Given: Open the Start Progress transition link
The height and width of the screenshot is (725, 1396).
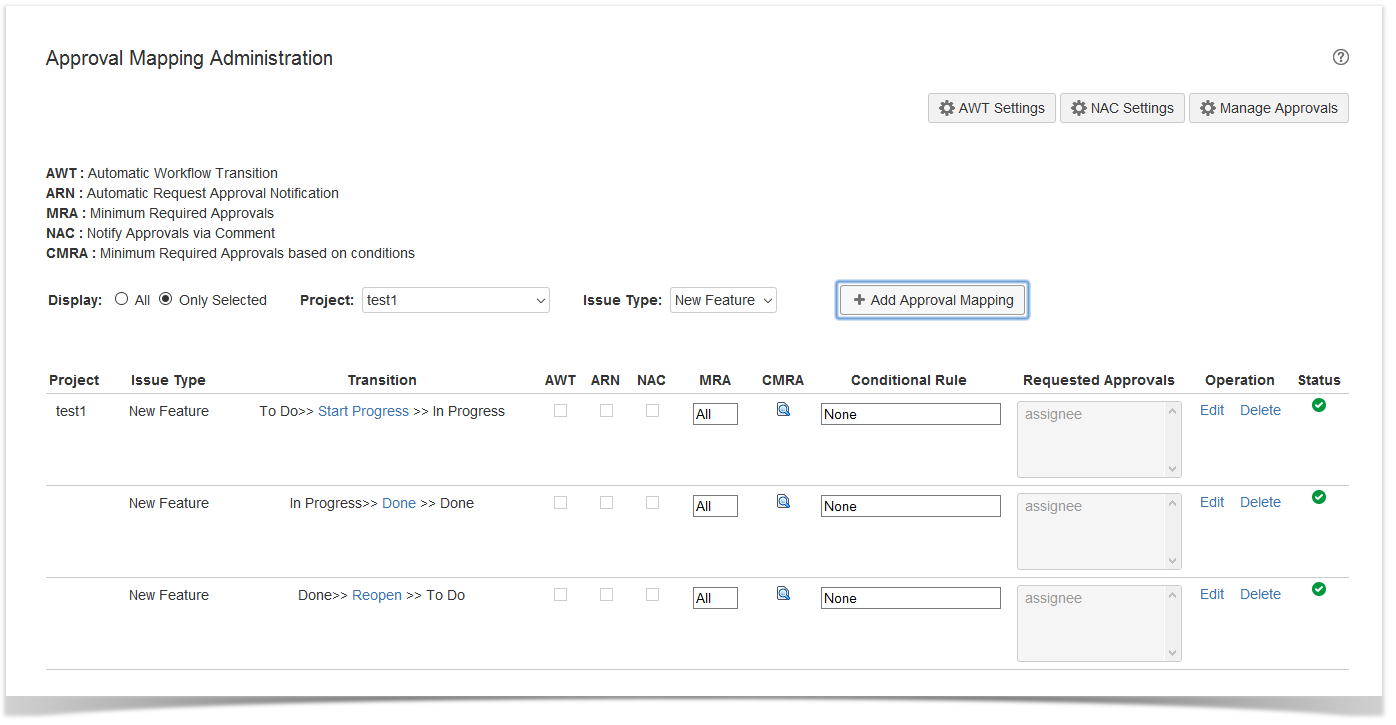Looking at the screenshot, I should pos(363,411).
